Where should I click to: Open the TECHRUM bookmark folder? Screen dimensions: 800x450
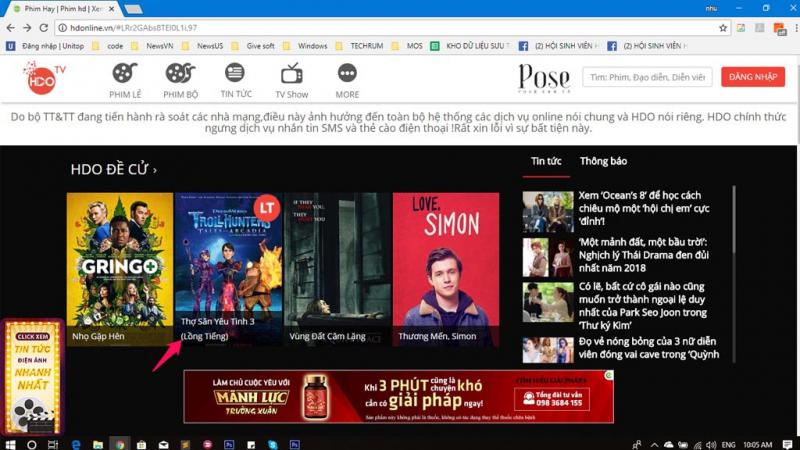click(x=359, y=45)
